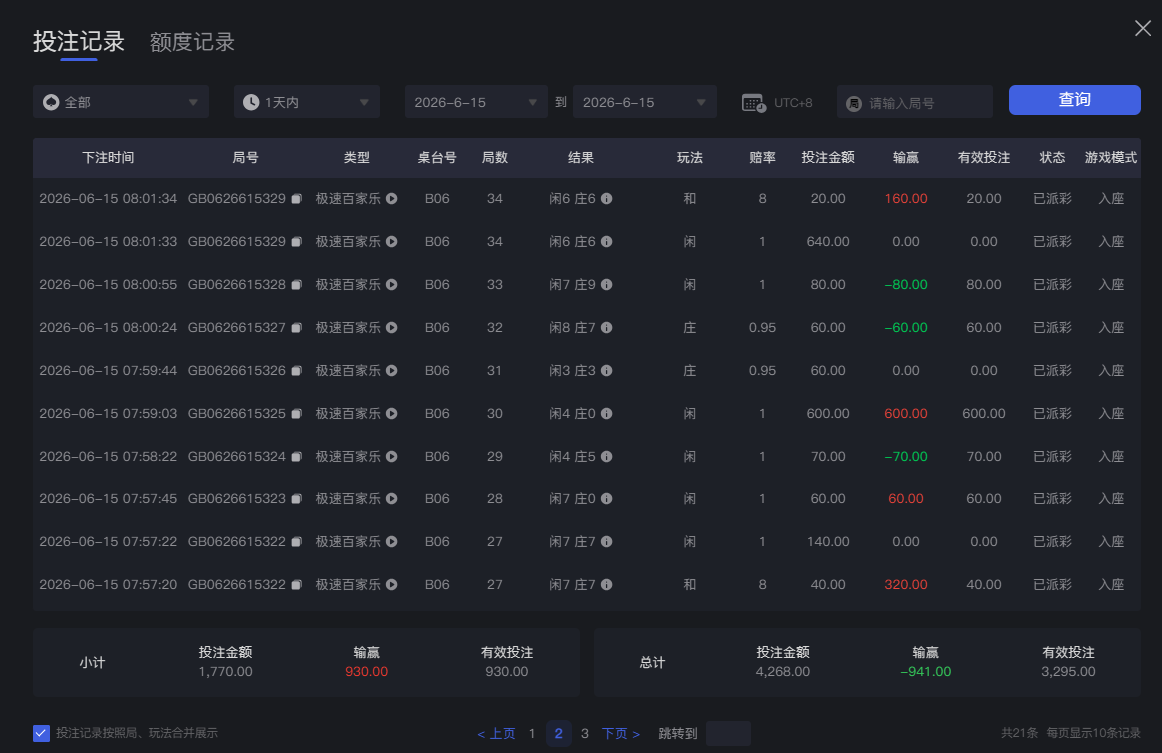Play video replay for round 28 row
1162x753 pixels.
392,499
